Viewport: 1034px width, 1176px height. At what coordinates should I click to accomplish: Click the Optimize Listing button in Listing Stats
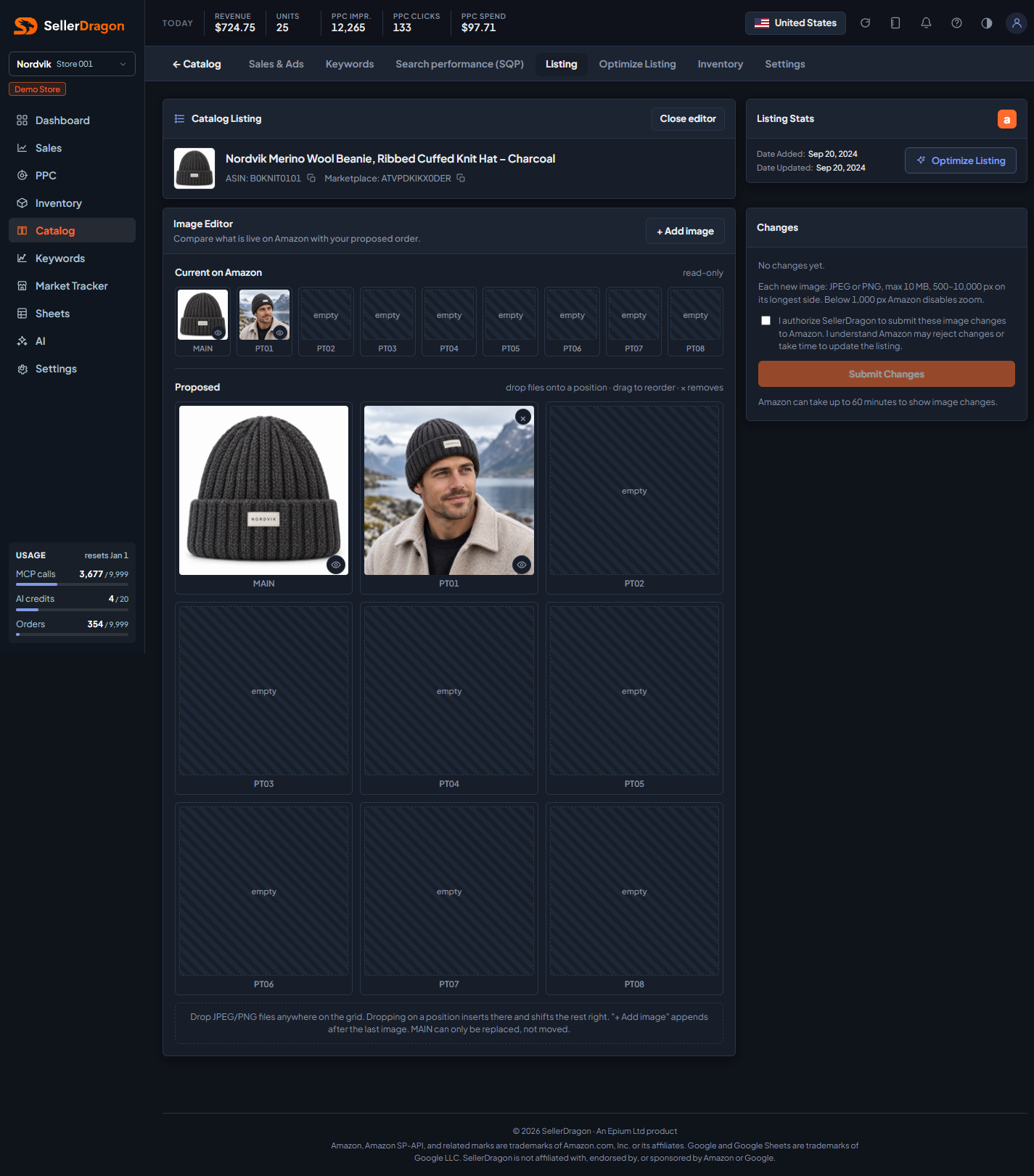[961, 160]
